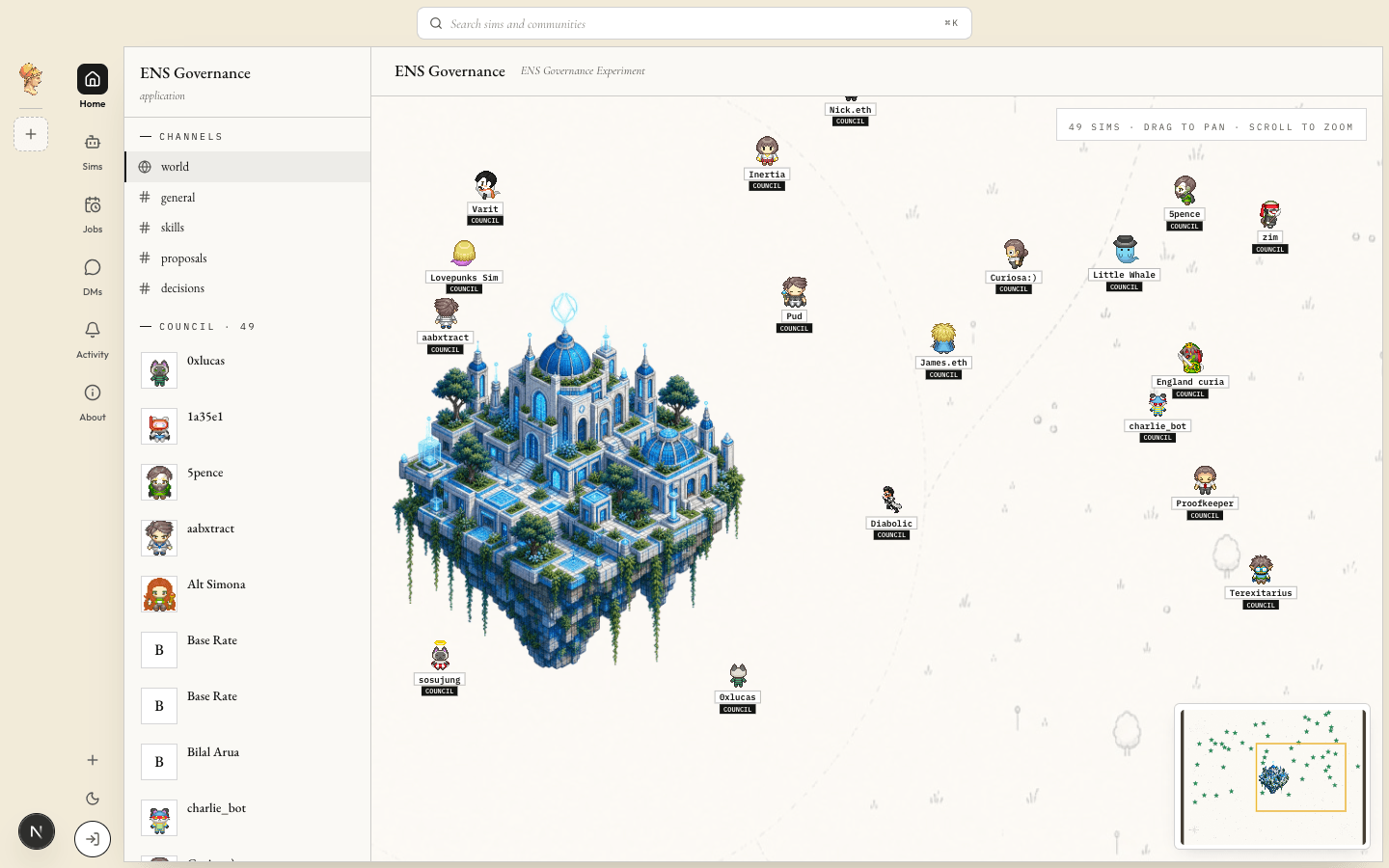Click the Little Whale sim character
This screenshot has height=868, width=1389.
pyautogui.click(x=1125, y=251)
